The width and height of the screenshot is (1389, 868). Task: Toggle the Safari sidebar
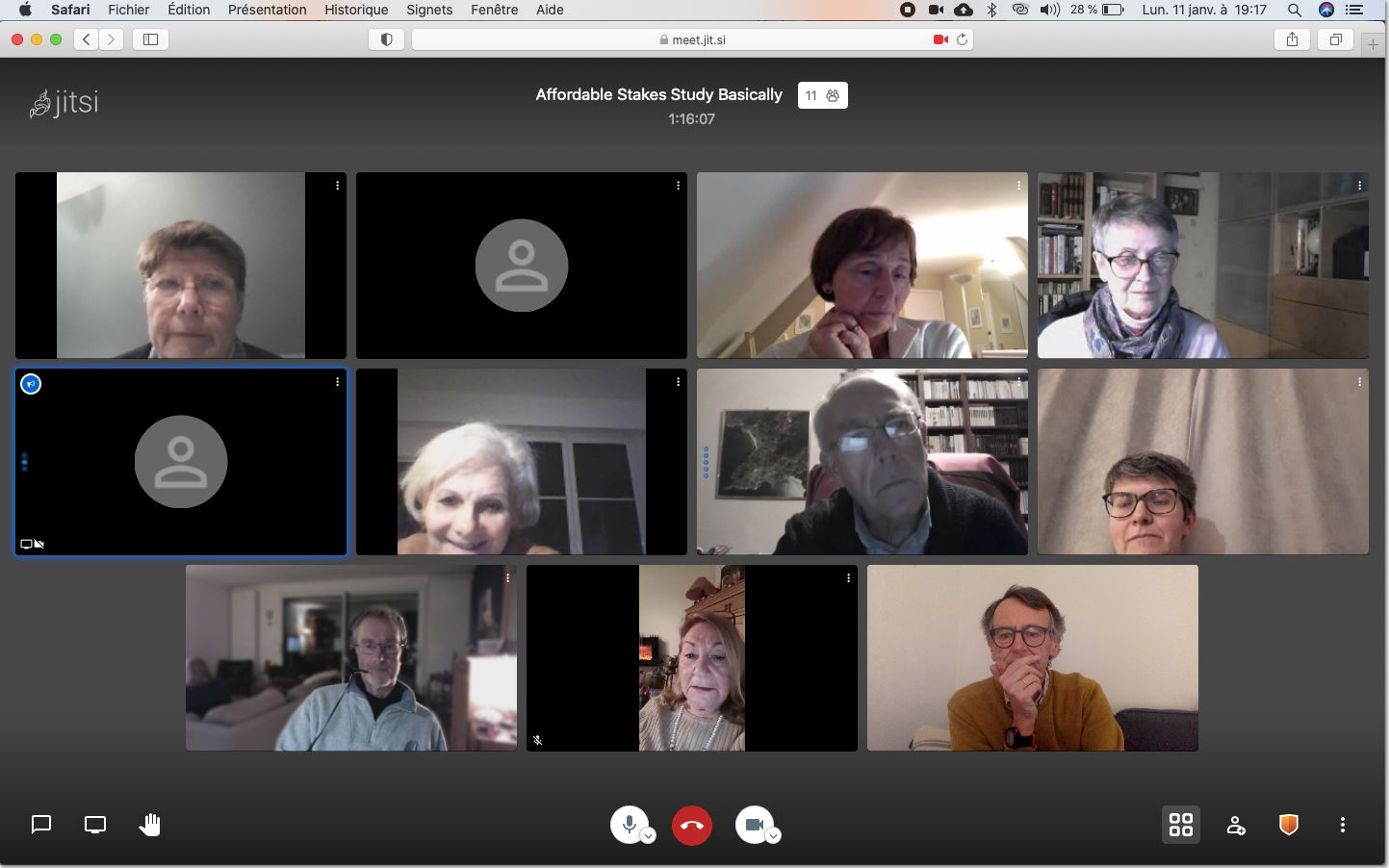tap(151, 39)
